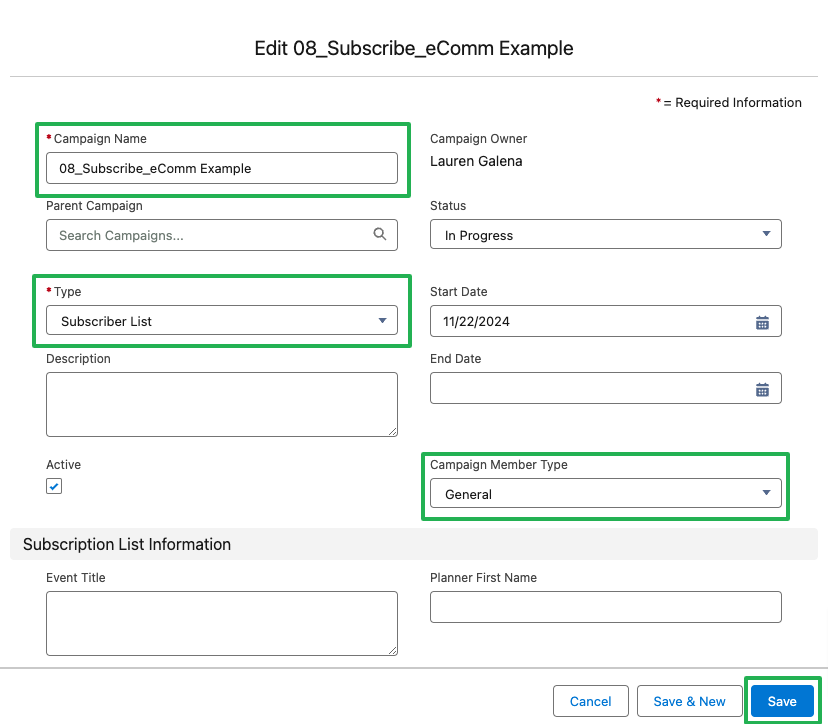
Task: Click the Campaign Owner name Lauren Galena
Action: 476,161
